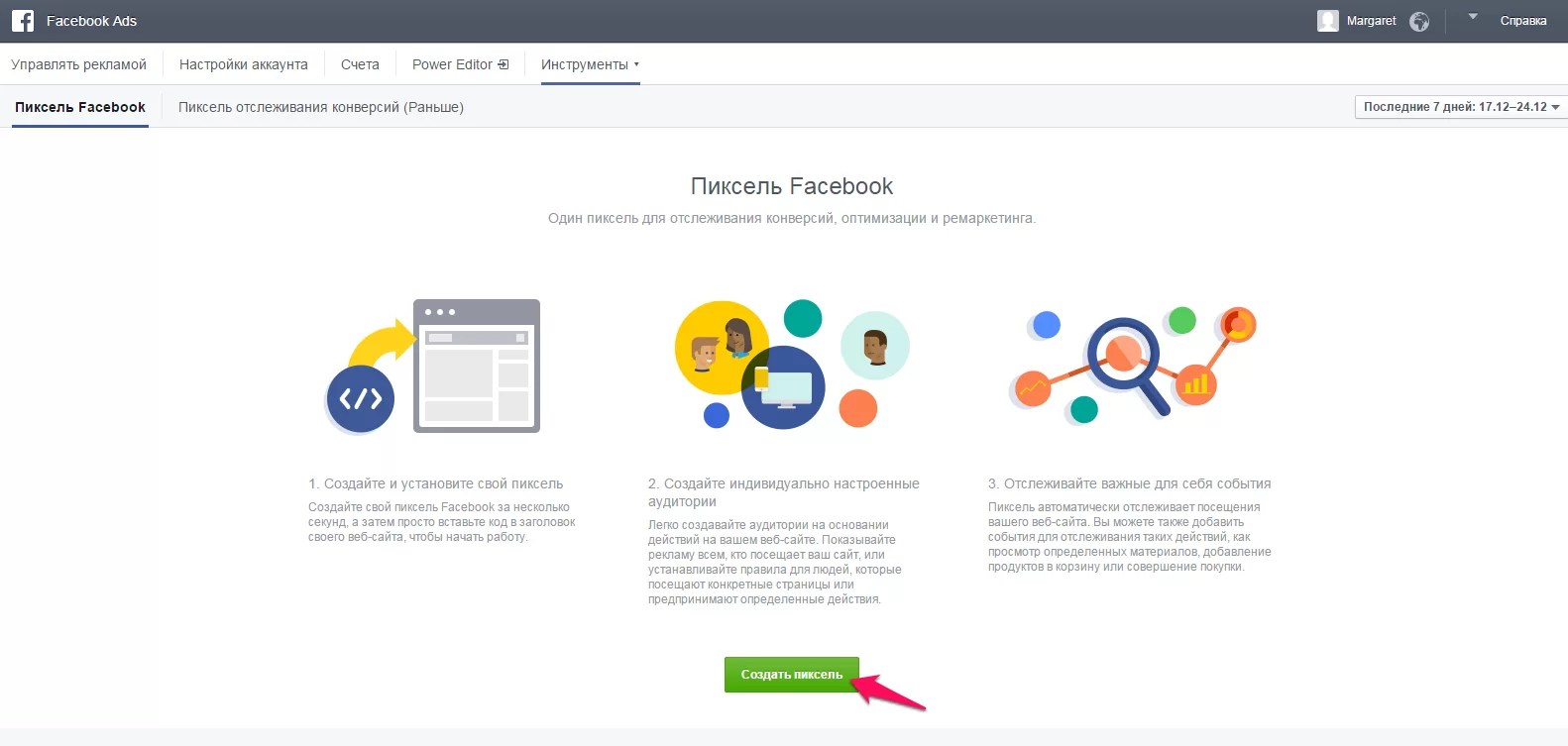Click the Power Editor external-link icon
The image size is (1568, 746).
click(504, 64)
